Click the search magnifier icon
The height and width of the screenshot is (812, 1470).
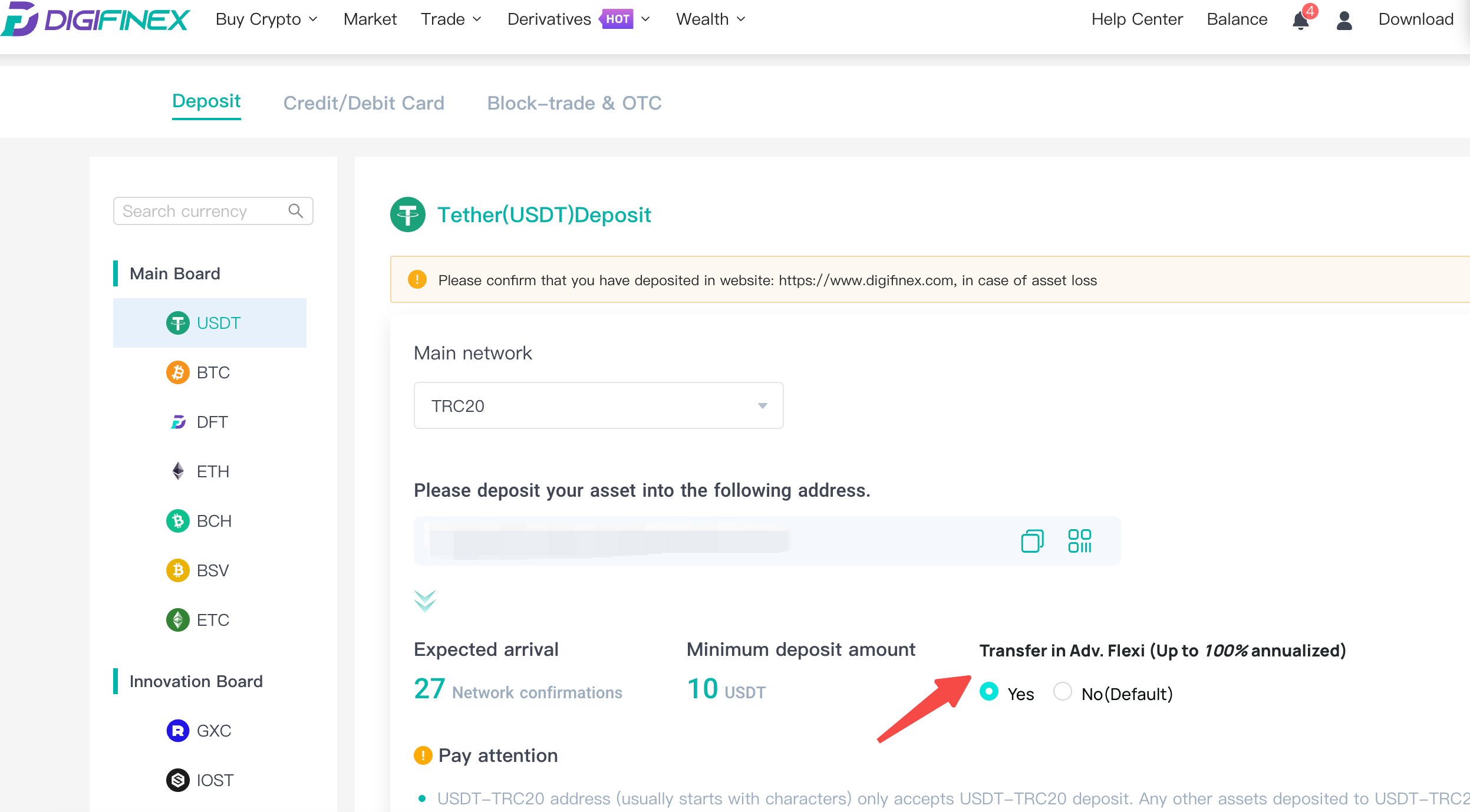[296, 211]
